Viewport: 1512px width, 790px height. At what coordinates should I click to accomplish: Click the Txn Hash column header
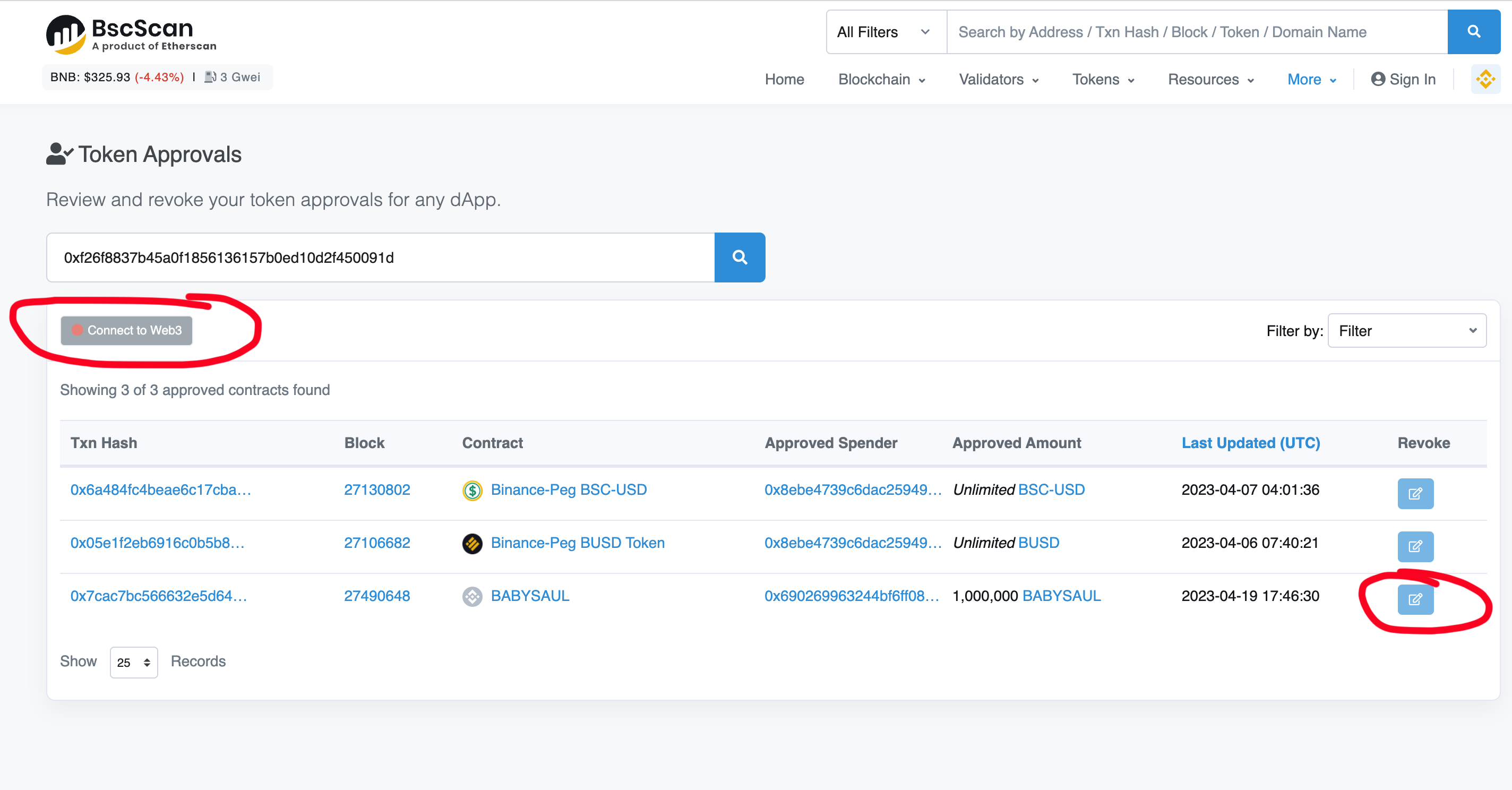[x=104, y=443]
